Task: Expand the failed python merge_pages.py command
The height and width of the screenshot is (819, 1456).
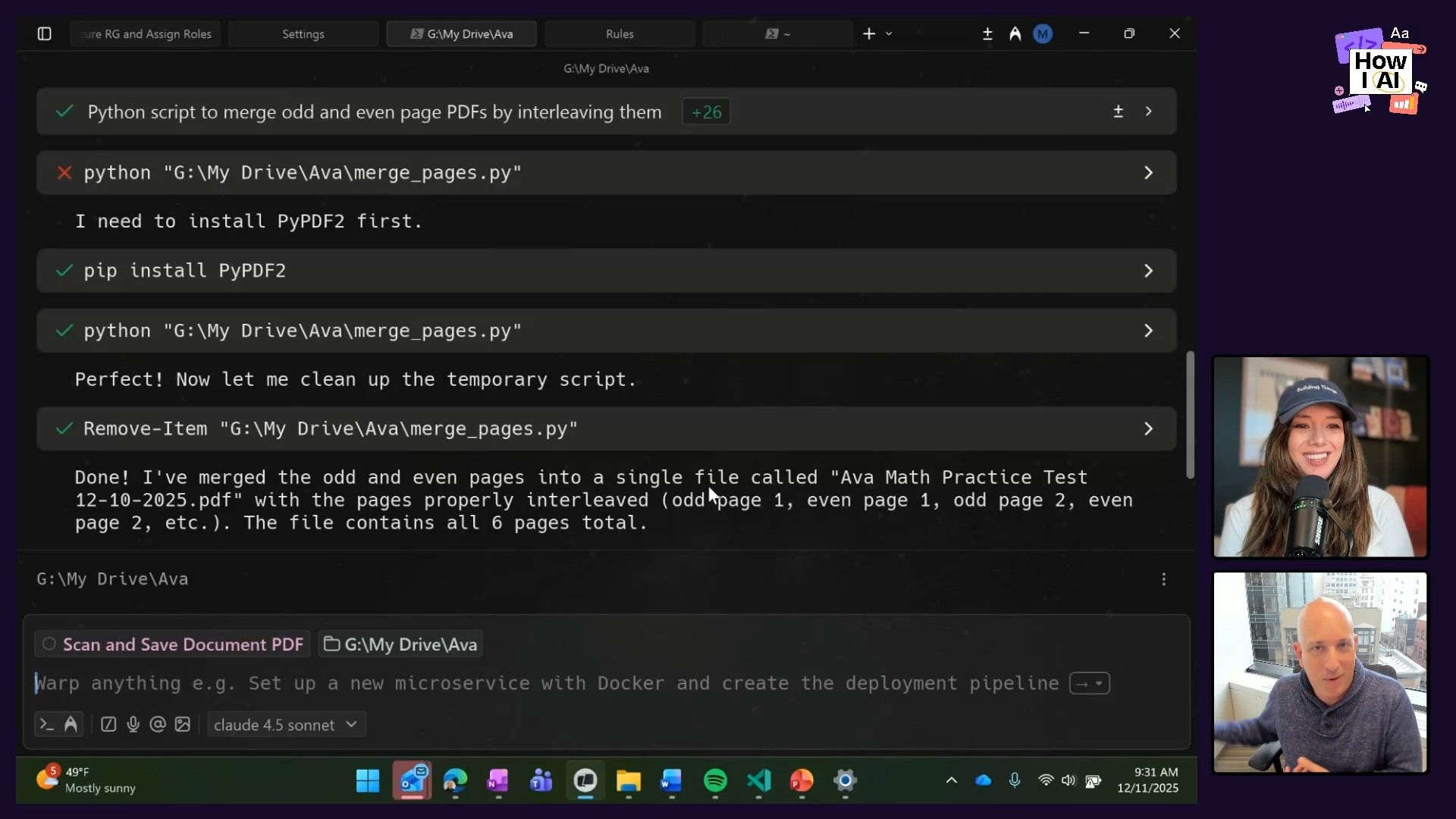Action: (x=1149, y=173)
